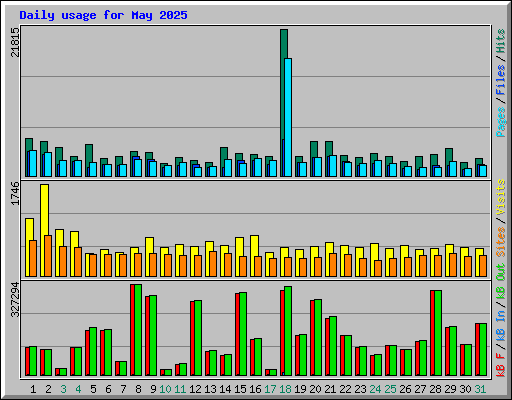Viewport: 512px width, 400px height.
Task: Click the green kB out bar for day 12
Action: coord(198,338)
